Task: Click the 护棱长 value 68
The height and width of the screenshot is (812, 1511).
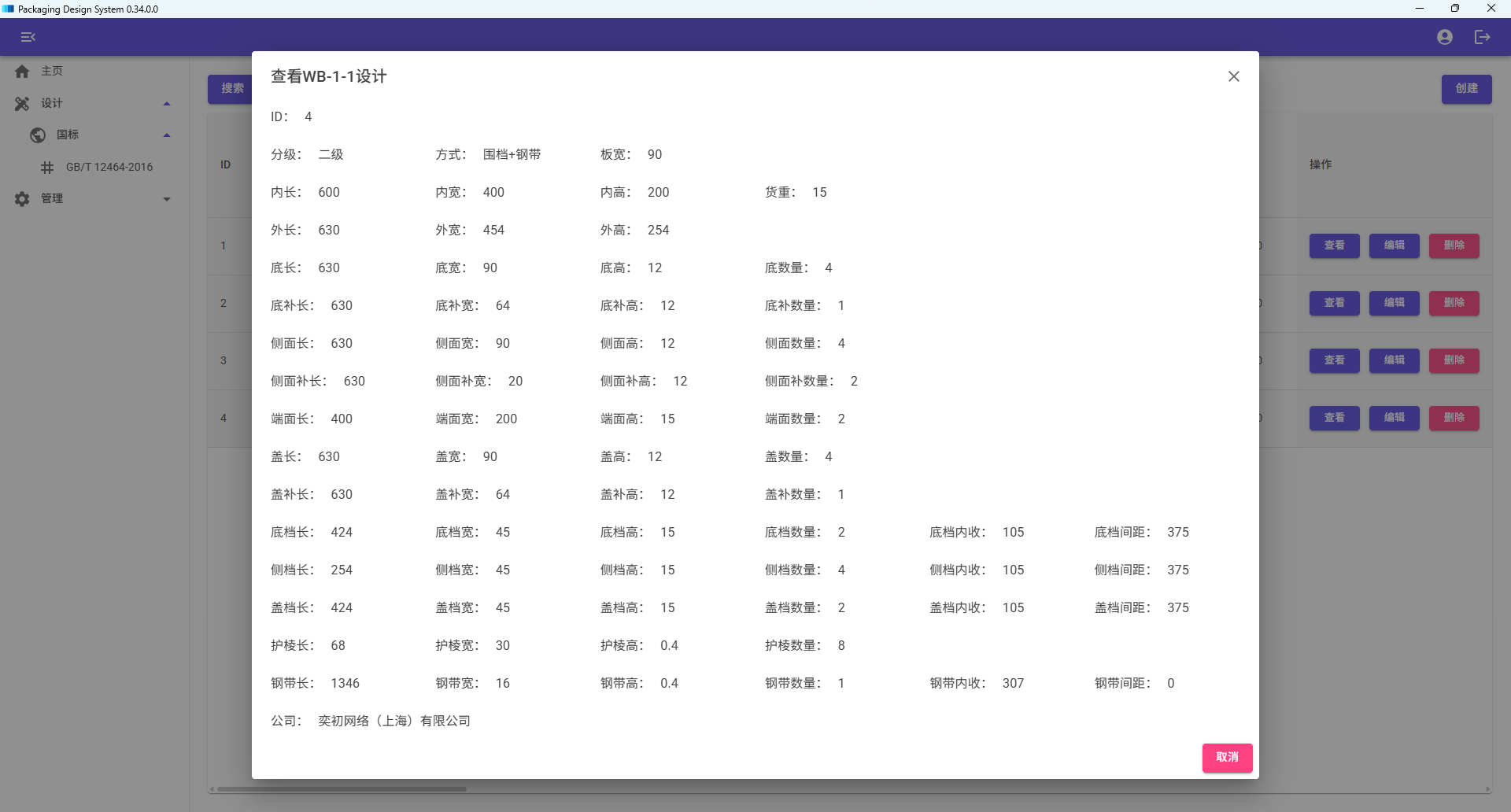Action: pos(338,645)
